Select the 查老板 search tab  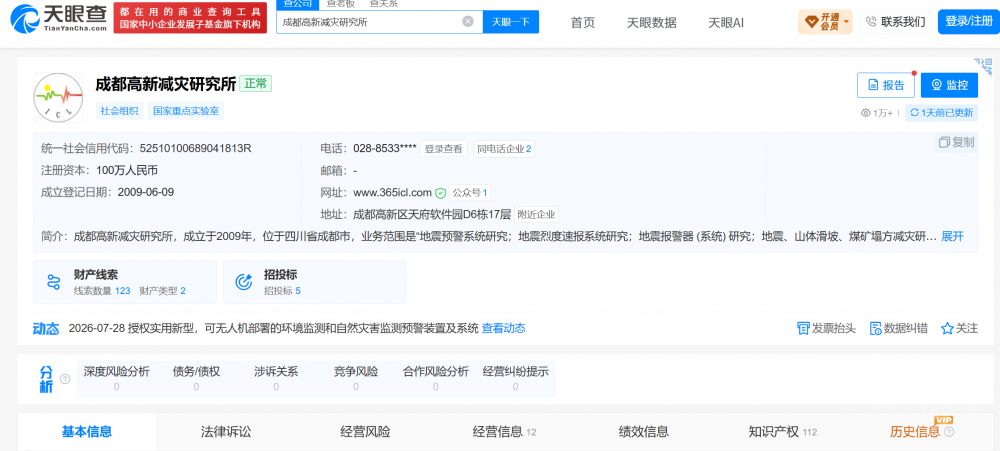point(341,3)
